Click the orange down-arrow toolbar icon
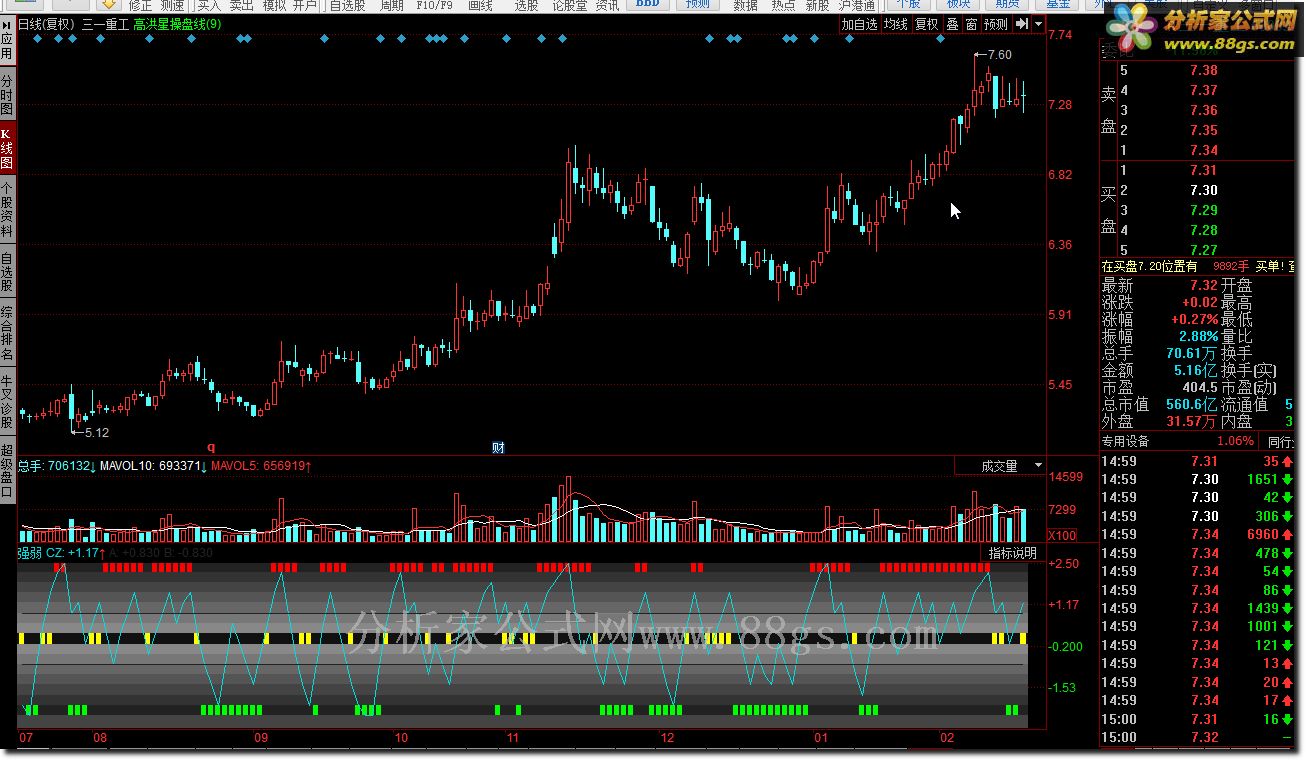This screenshot has width=1306, height=760. coord(108,4)
